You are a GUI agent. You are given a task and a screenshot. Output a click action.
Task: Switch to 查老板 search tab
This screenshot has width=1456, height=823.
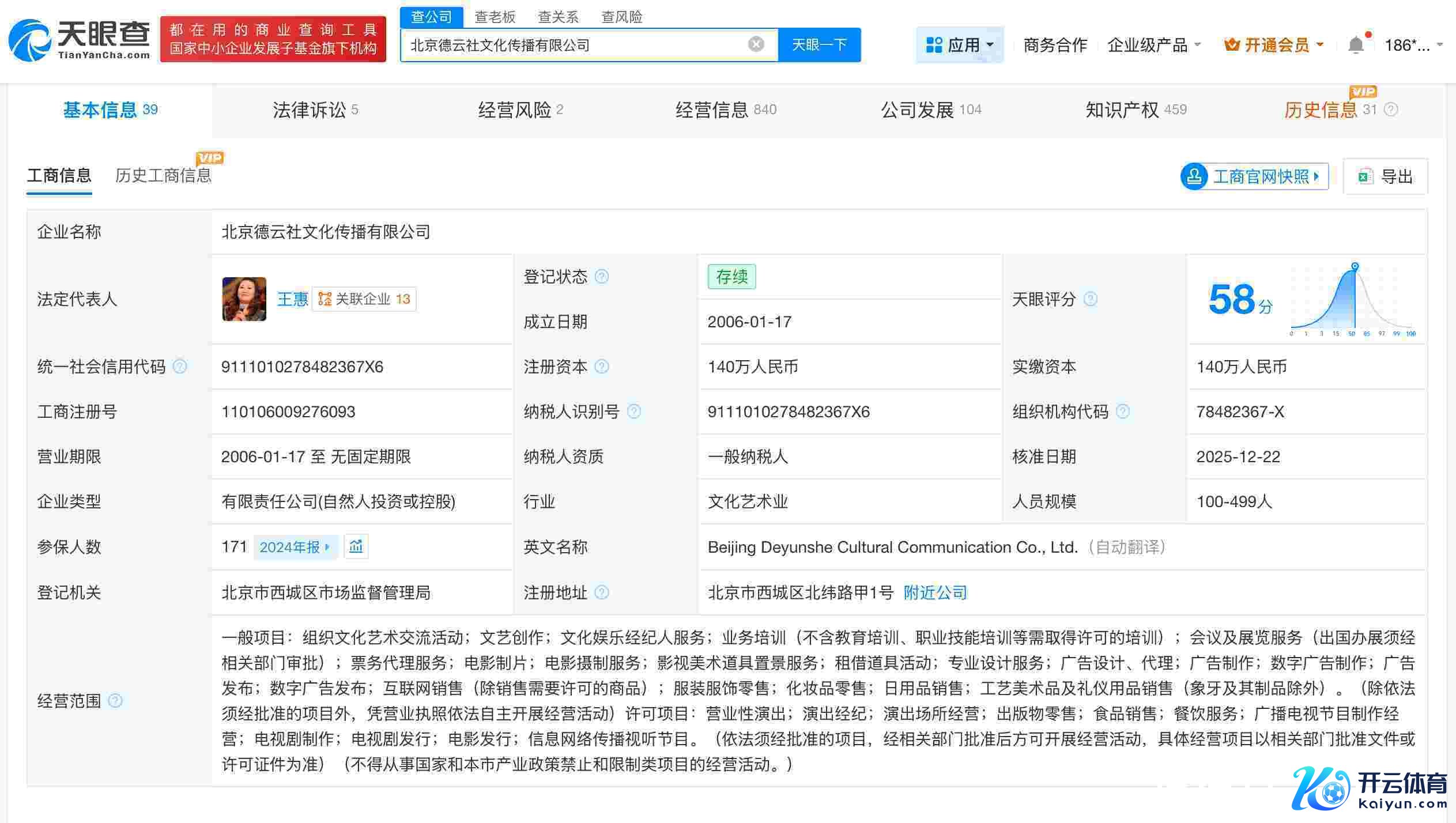click(495, 17)
